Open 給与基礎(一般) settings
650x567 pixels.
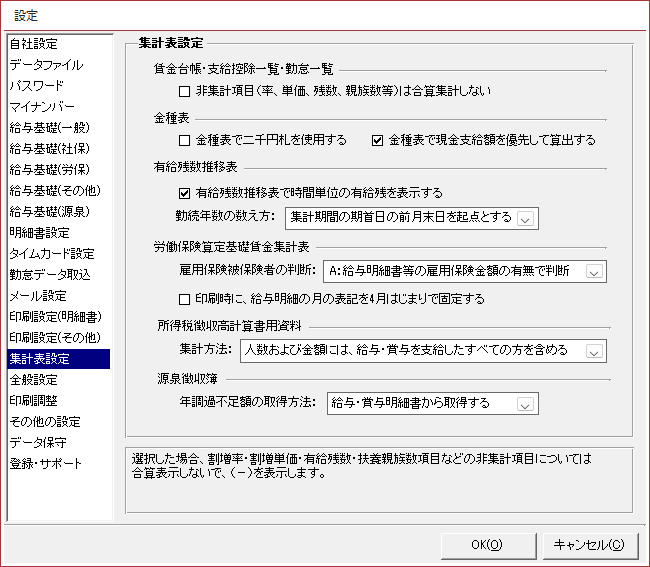point(49,128)
